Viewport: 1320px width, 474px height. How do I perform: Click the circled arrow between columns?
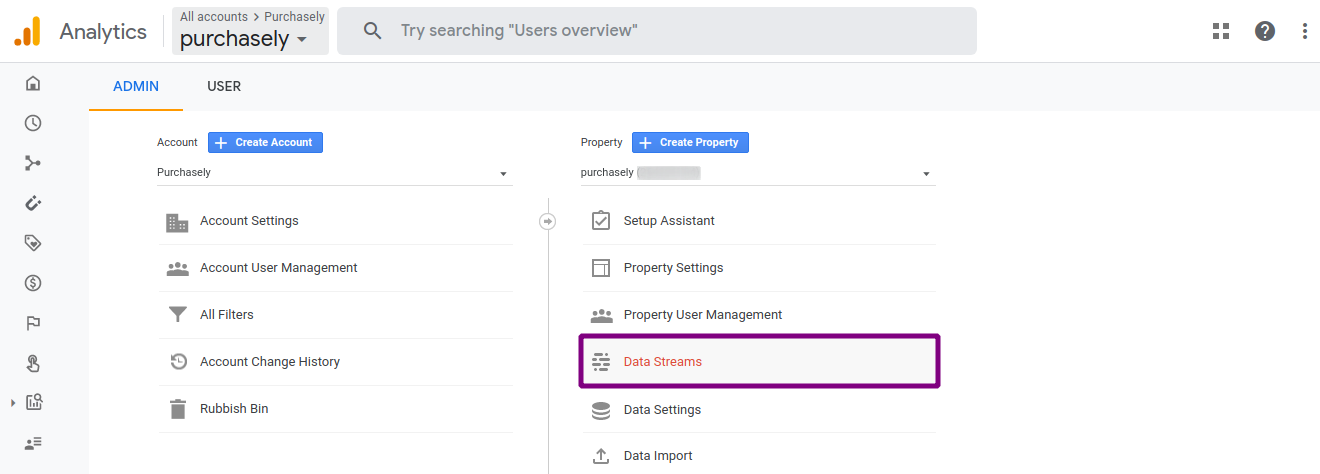547,221
